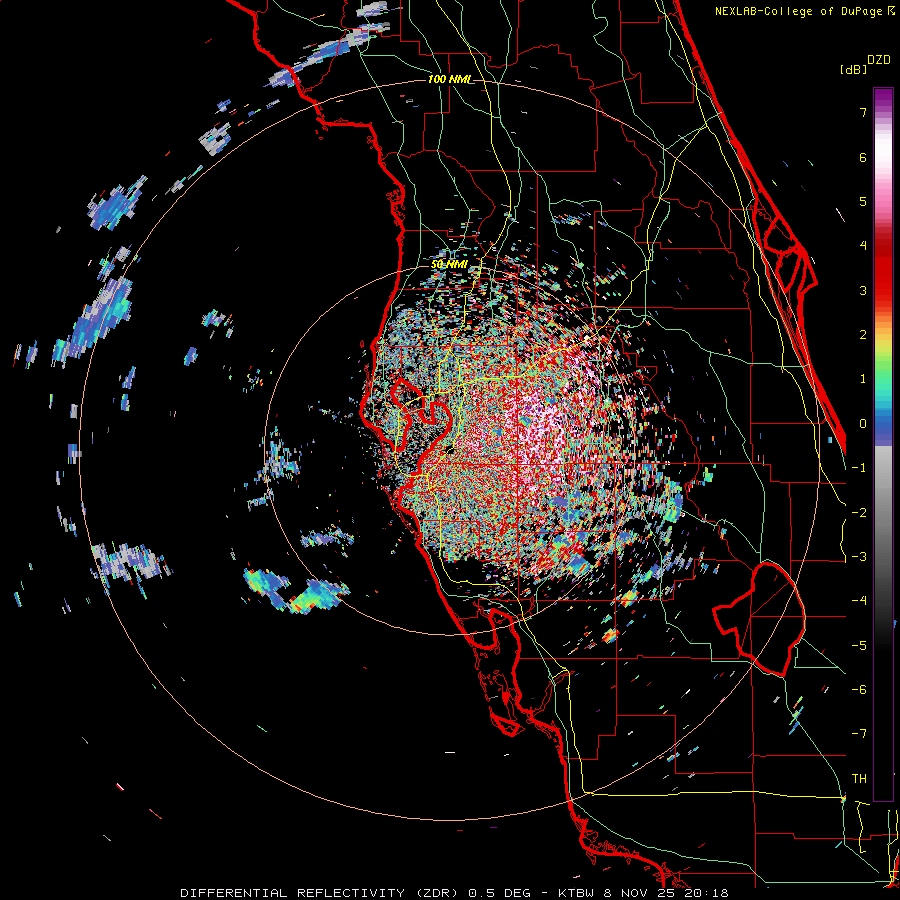Click the positive 5 scale value

tap(863, 201)
